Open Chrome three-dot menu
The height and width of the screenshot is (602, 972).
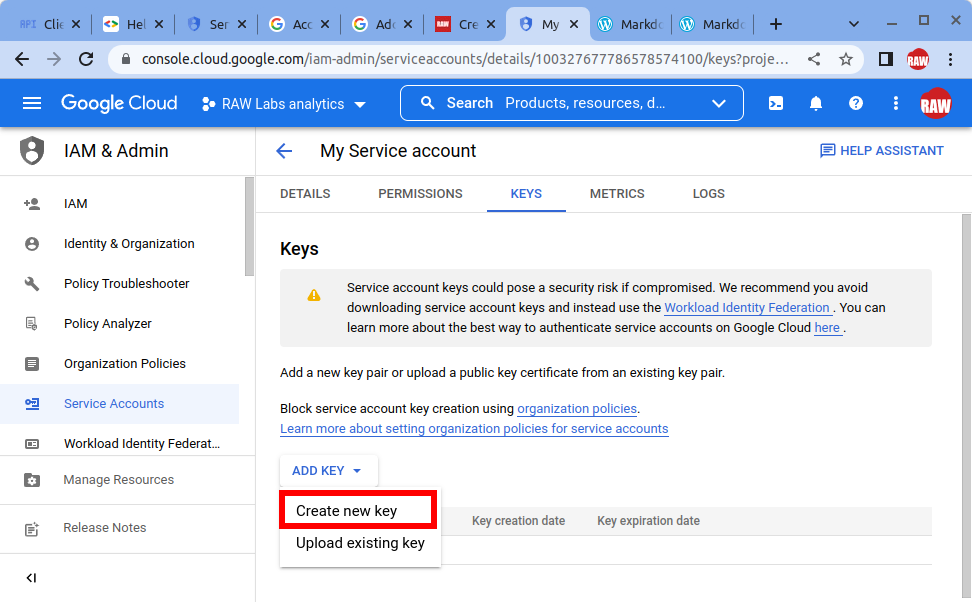[x=950, y=59]
